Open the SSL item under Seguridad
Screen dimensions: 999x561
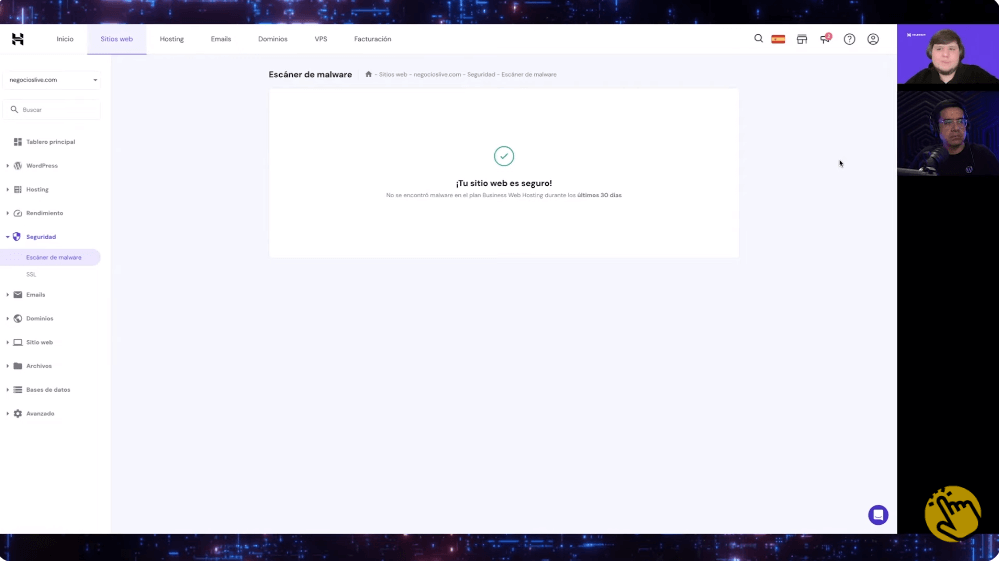(x=31, y=274)
